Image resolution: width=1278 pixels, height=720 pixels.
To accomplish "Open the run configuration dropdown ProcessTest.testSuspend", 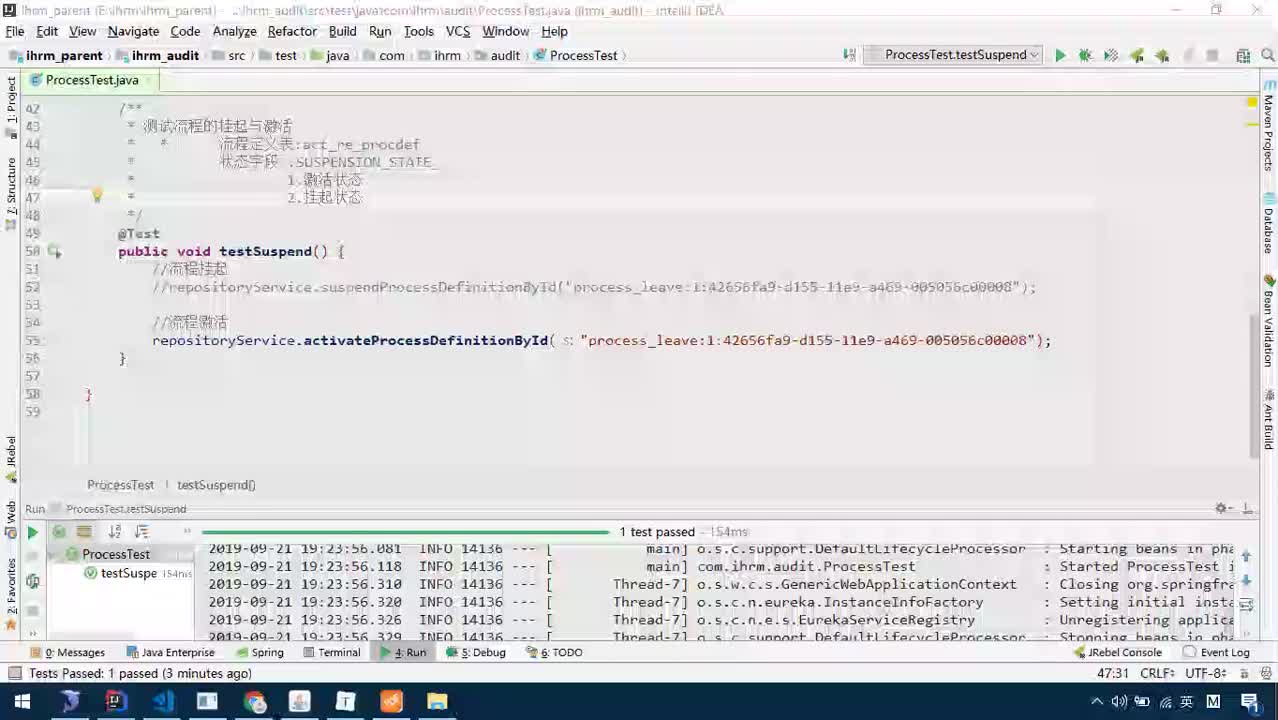I will pos(954,55).
